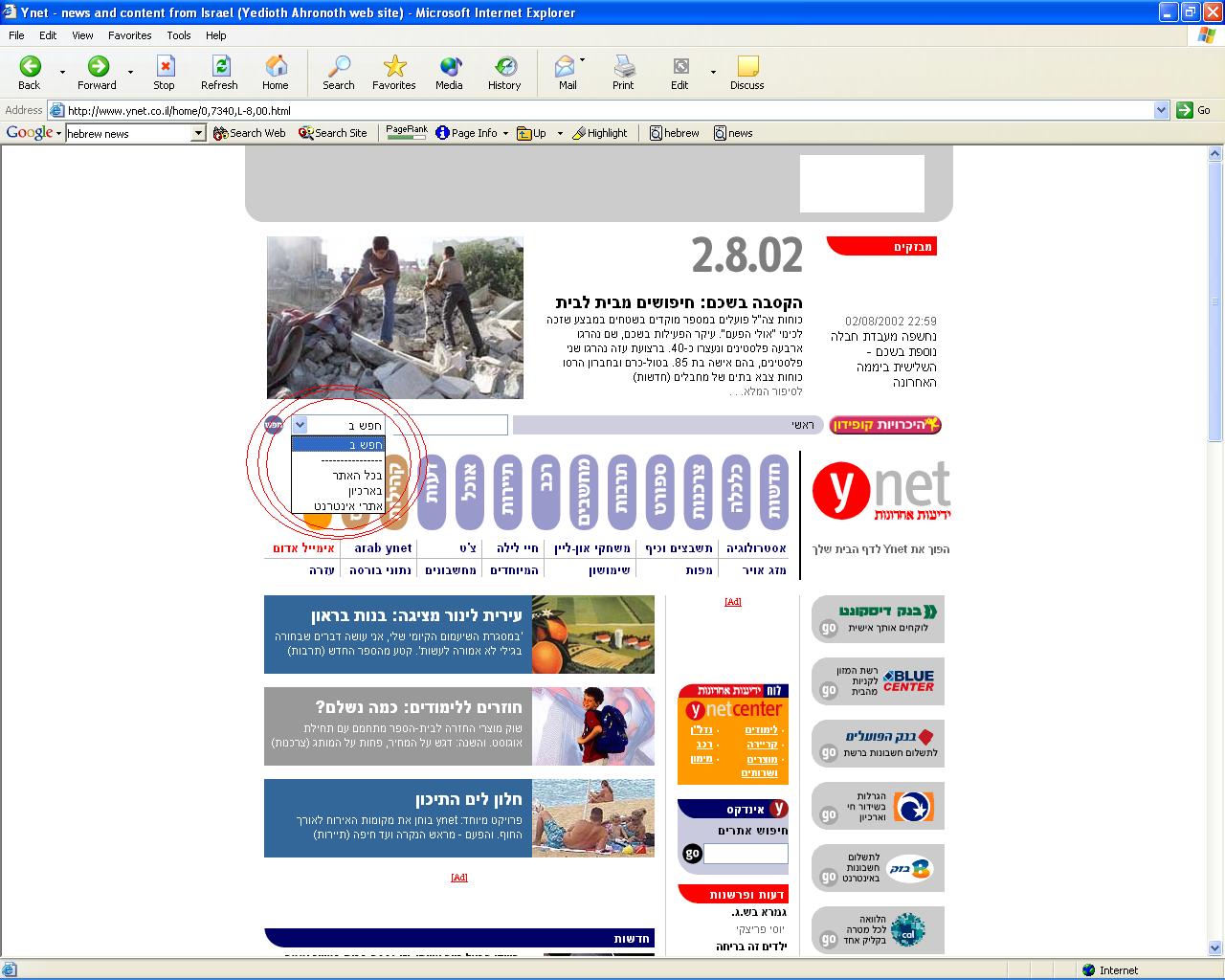1225x980 pixels.
Task: Click Search Site on Google toolbar
Action: tap(333, 133)
